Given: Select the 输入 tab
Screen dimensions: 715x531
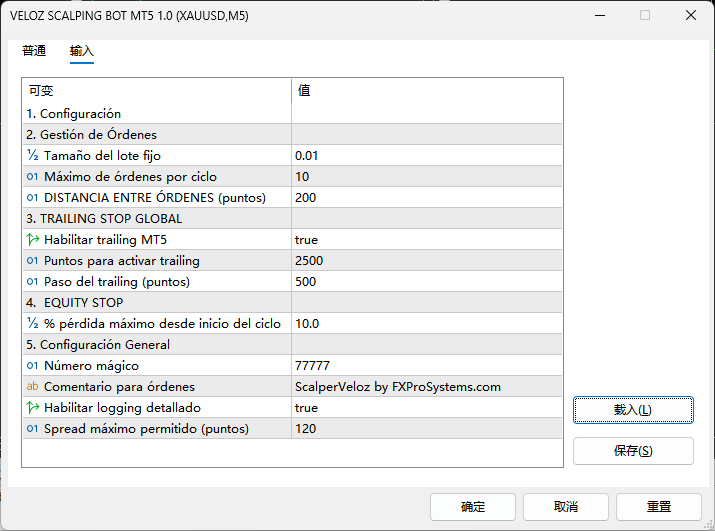Looking at the screenshot, I should [x=82, y=51].
